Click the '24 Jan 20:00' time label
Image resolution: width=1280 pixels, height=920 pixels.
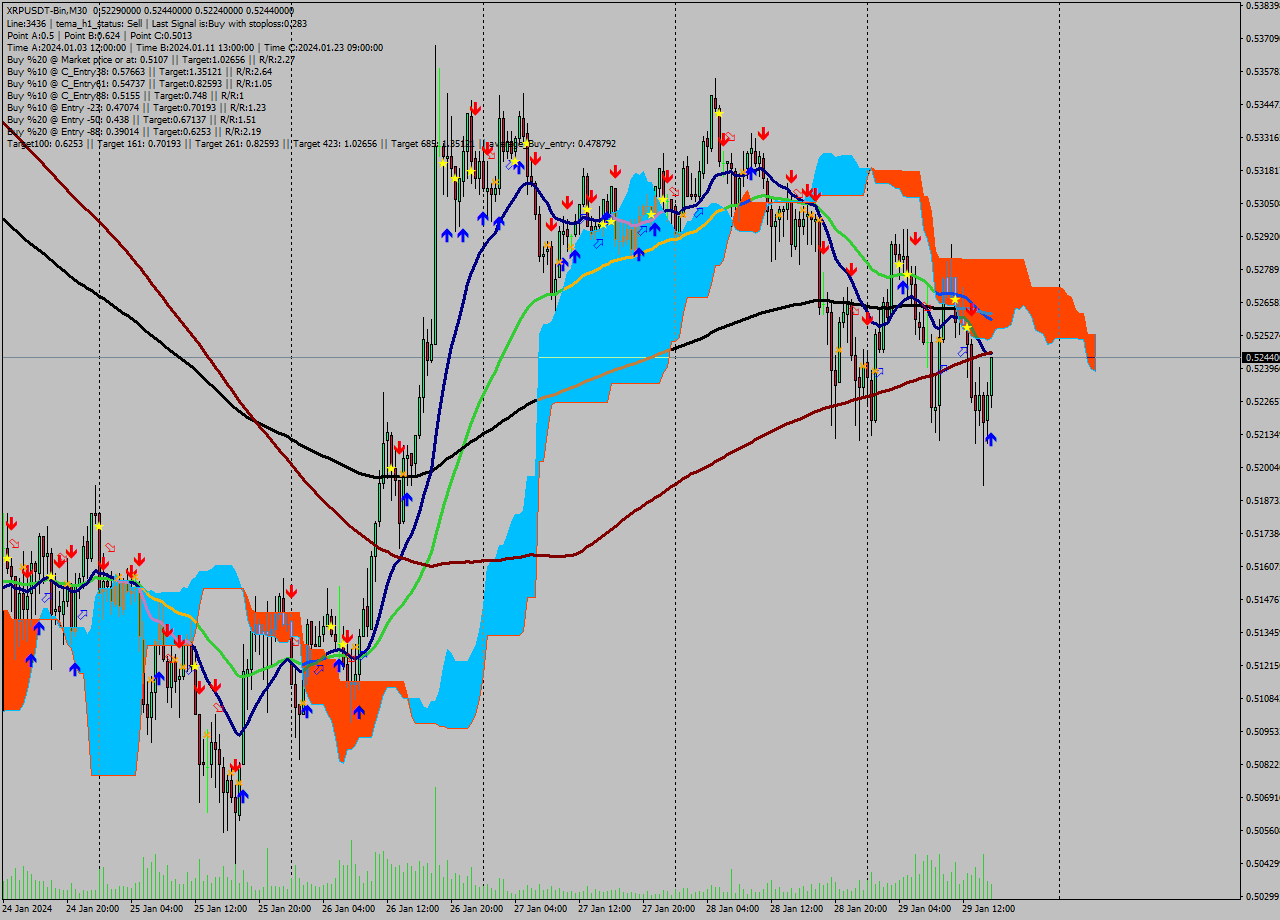point(93,909)
